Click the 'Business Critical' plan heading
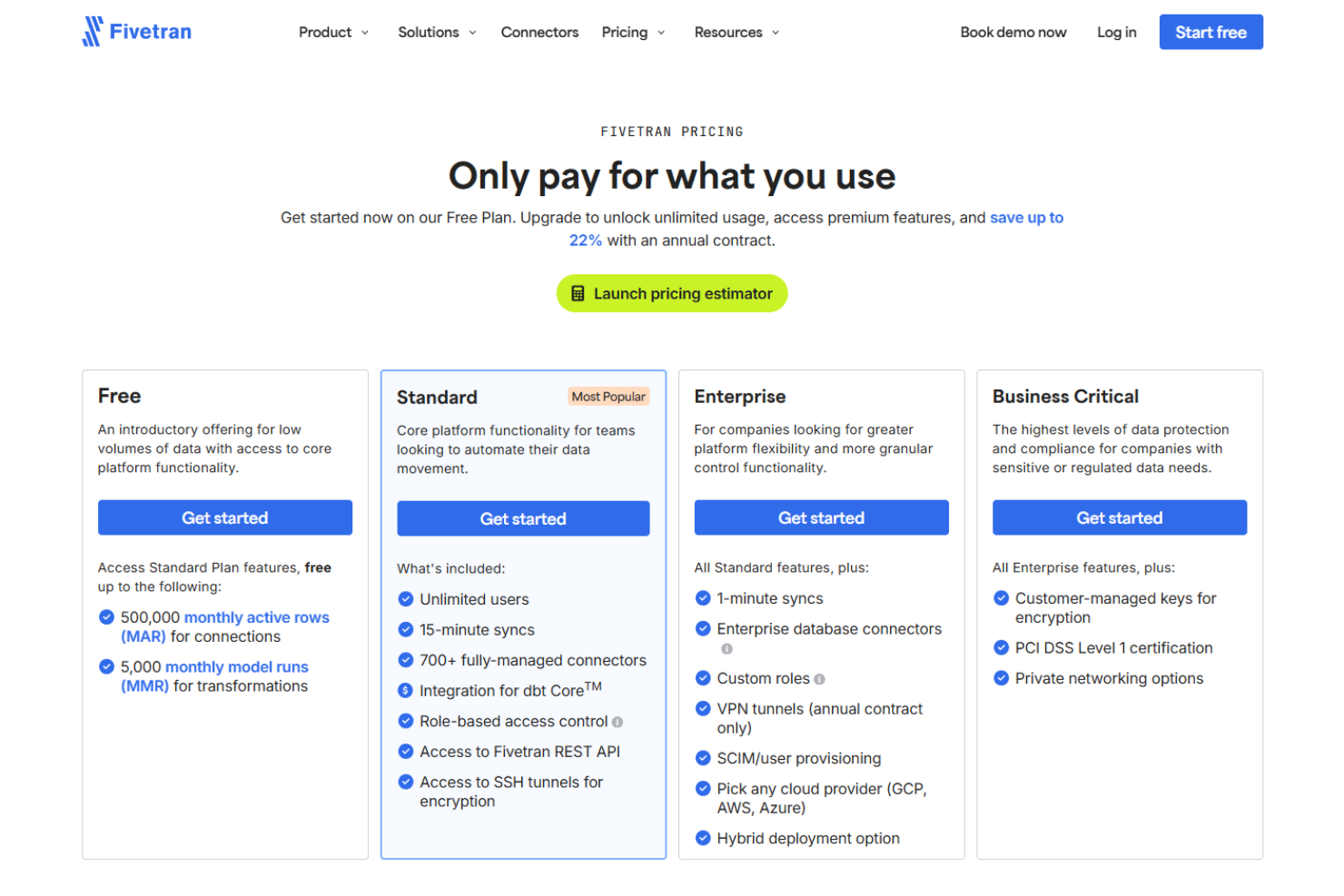 [x=1065, y=397]
